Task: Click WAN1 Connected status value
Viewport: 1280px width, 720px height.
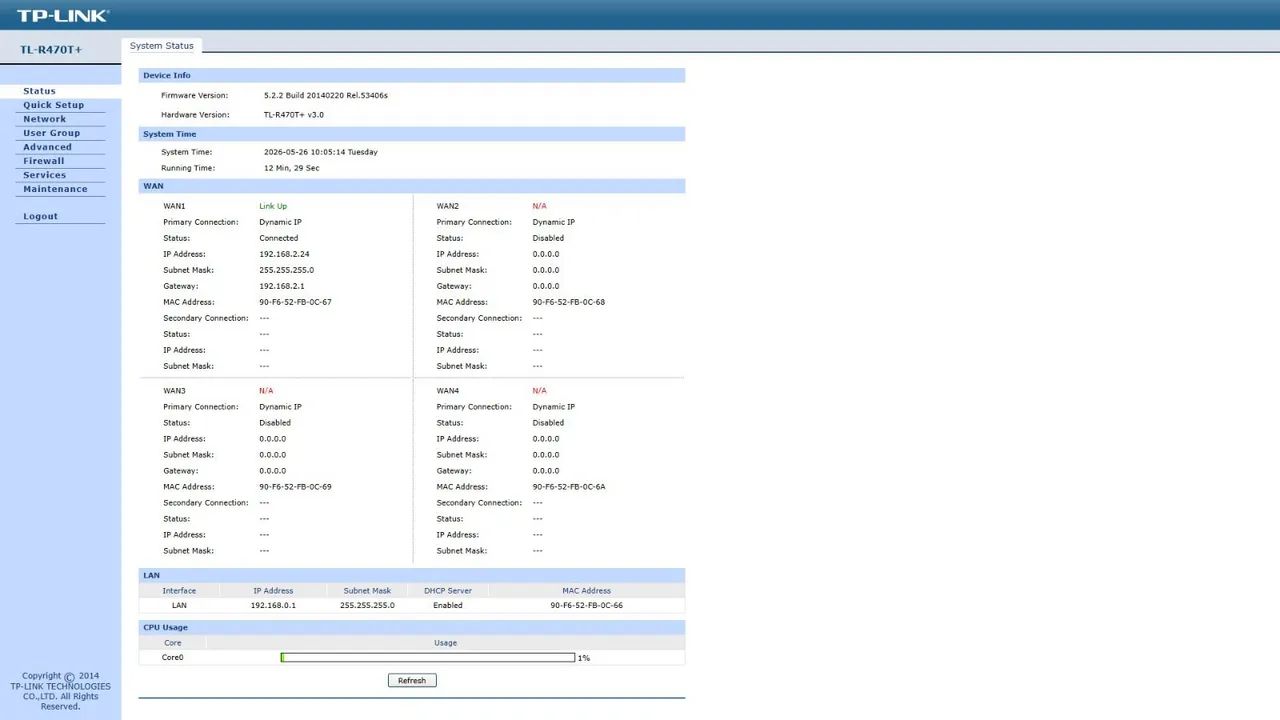Action: click(x=279, y=238)
